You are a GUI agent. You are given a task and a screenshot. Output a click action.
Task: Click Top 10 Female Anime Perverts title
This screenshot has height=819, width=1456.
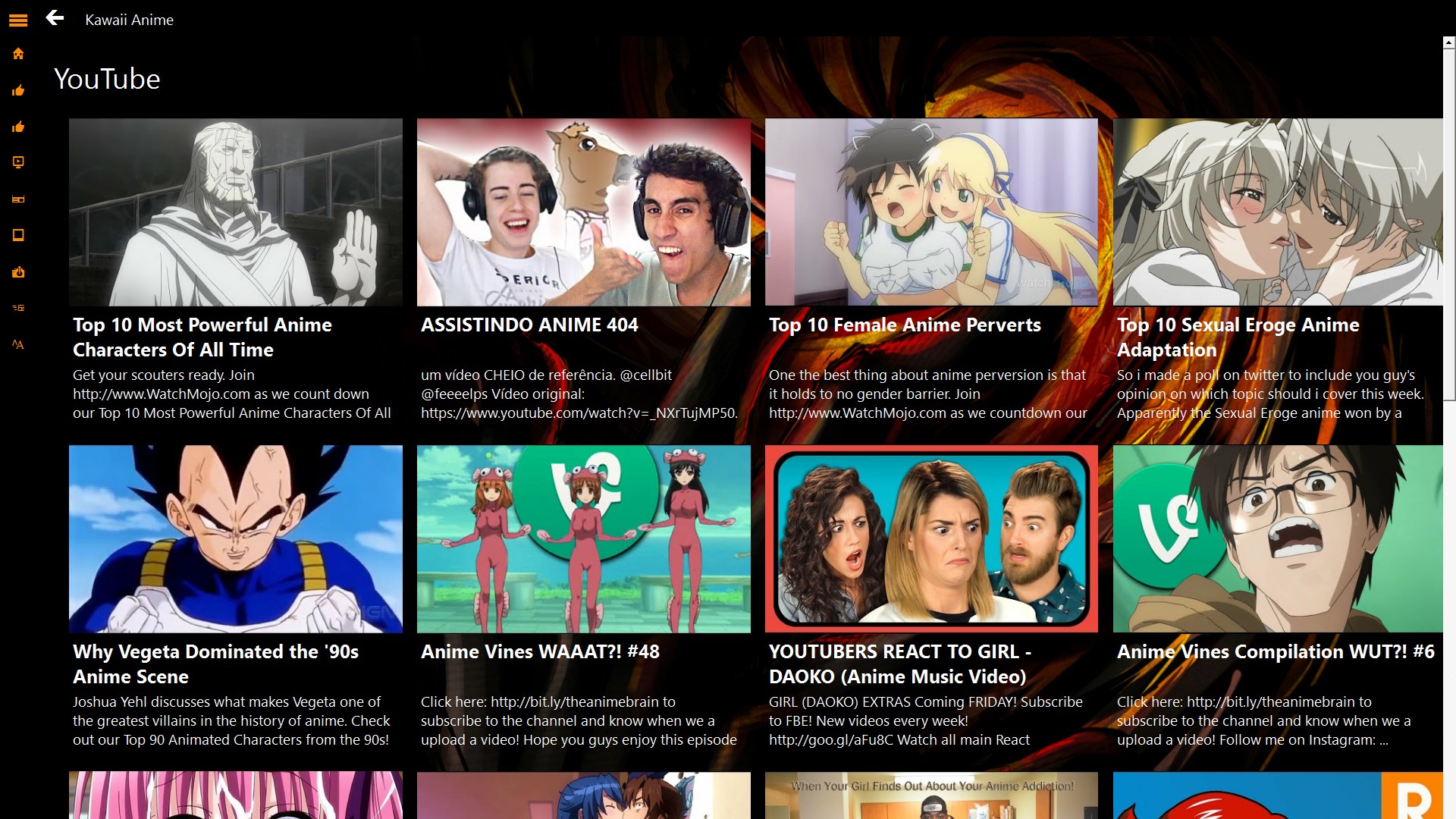905,325
